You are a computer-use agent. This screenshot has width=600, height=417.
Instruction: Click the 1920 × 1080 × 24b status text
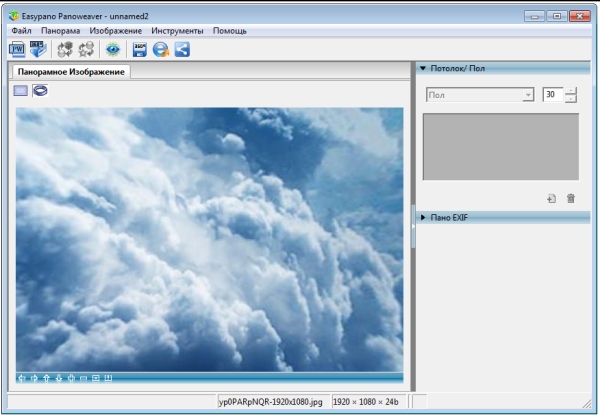[x=365, y=402]
